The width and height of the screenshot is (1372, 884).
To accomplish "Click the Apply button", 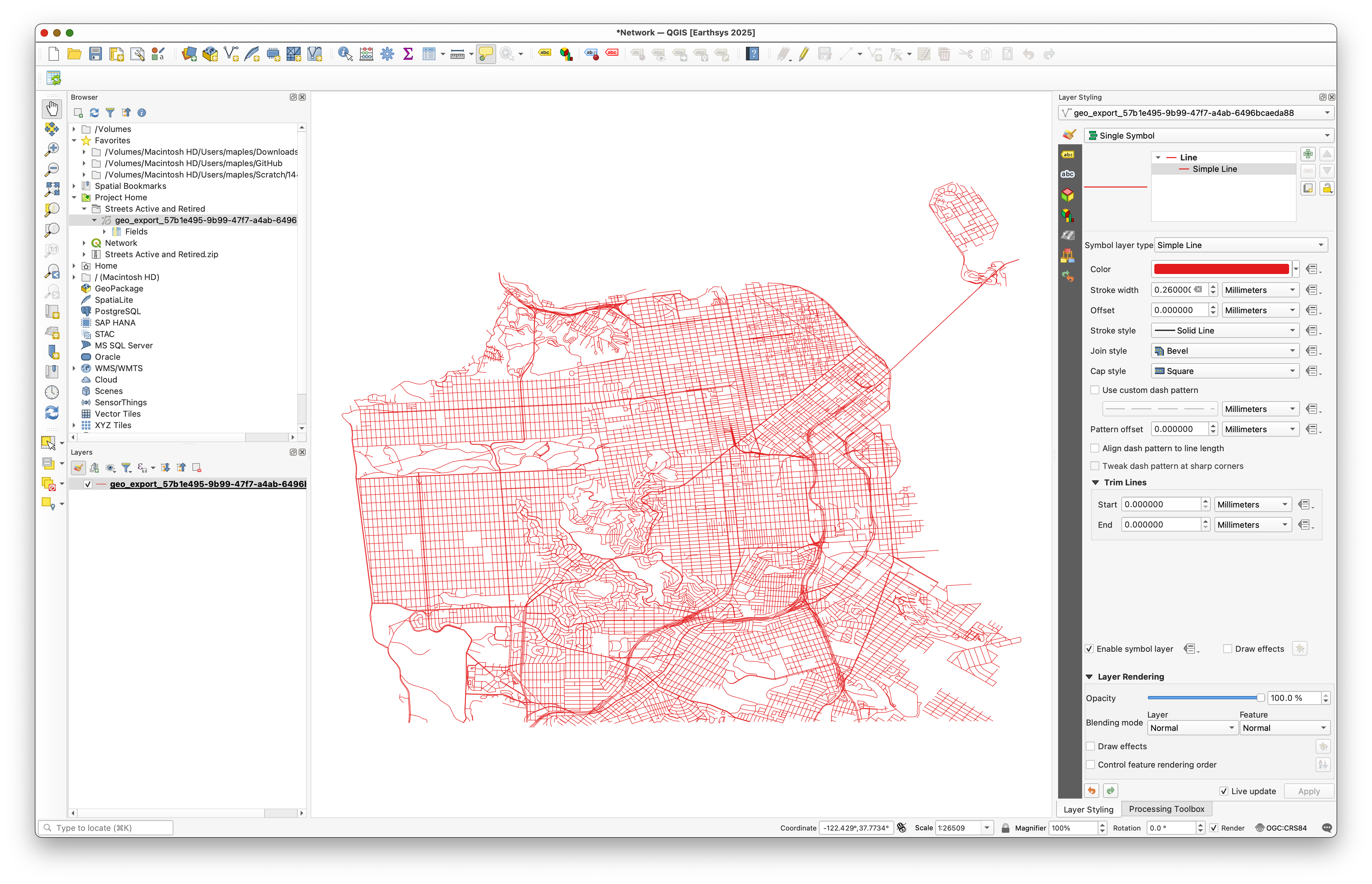I will pos(1309,791).
